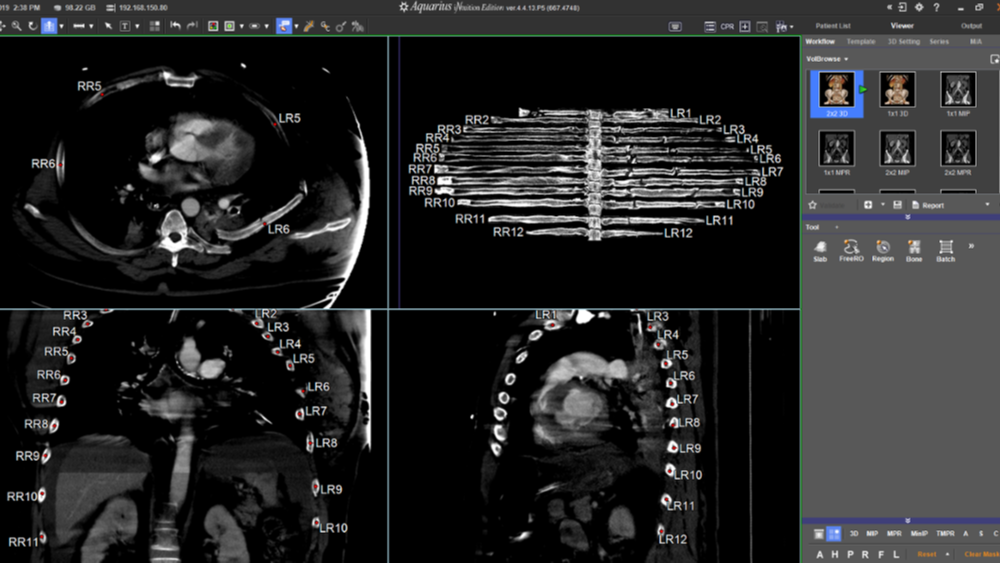Toggle MIP rendering mode

click(872, 534)
